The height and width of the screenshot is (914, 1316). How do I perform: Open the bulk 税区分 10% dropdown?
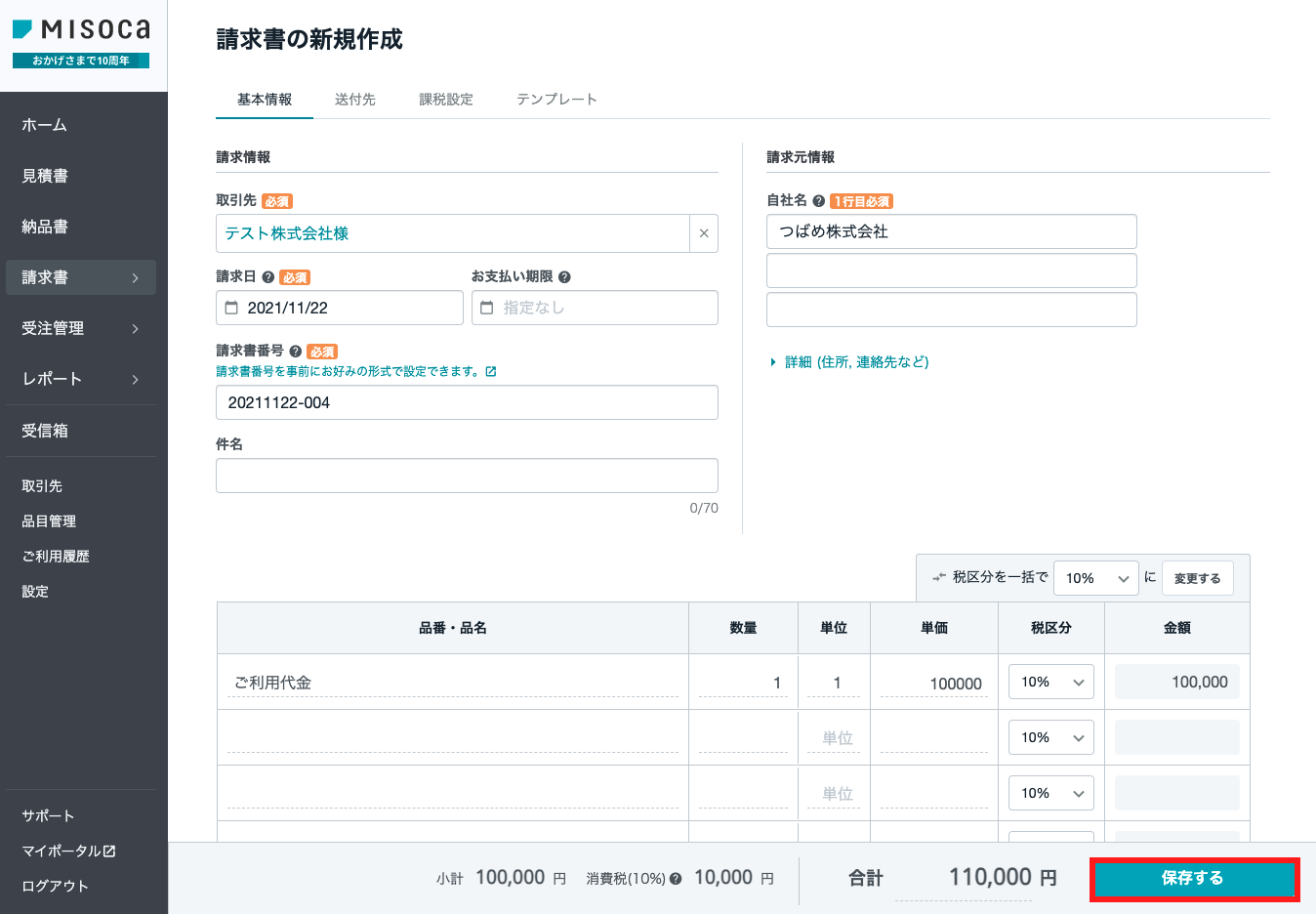[1096, 578]
